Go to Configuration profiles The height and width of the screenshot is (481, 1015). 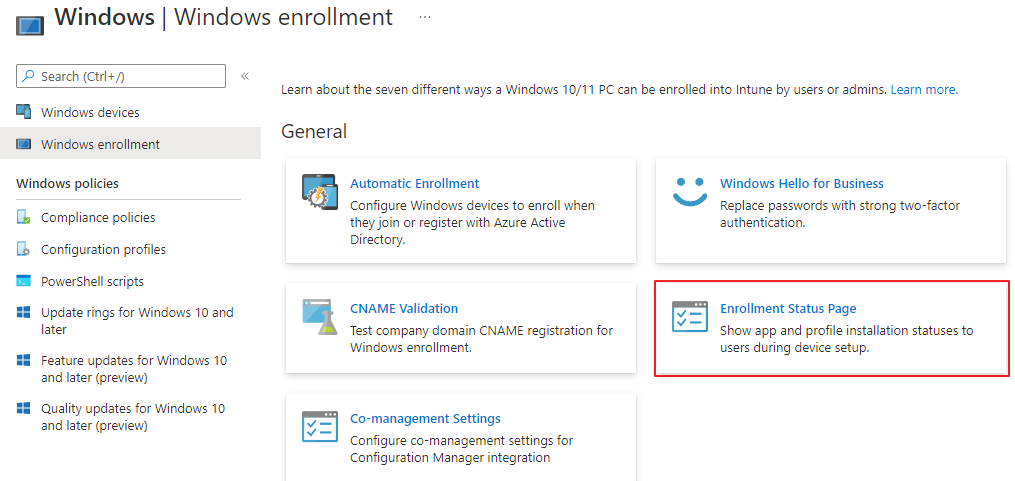pyautogui.click(x=104, y=249)
